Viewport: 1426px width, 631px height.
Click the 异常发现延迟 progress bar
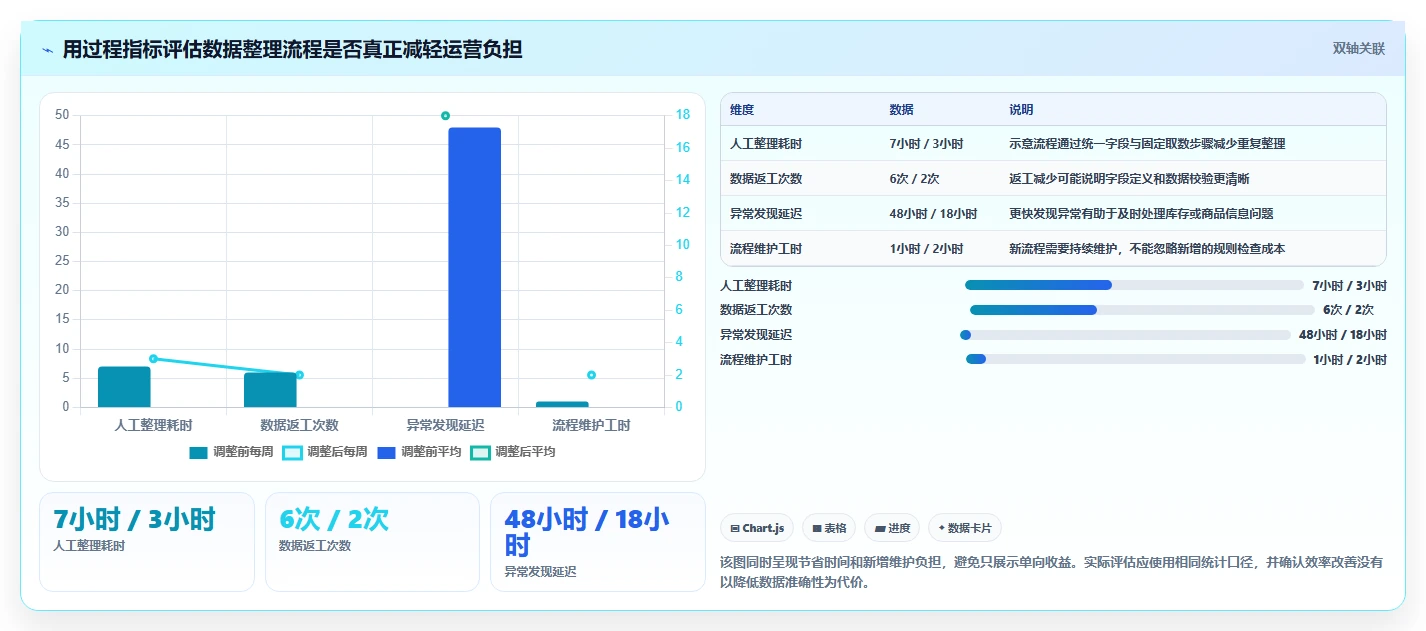pos(1125,335)
